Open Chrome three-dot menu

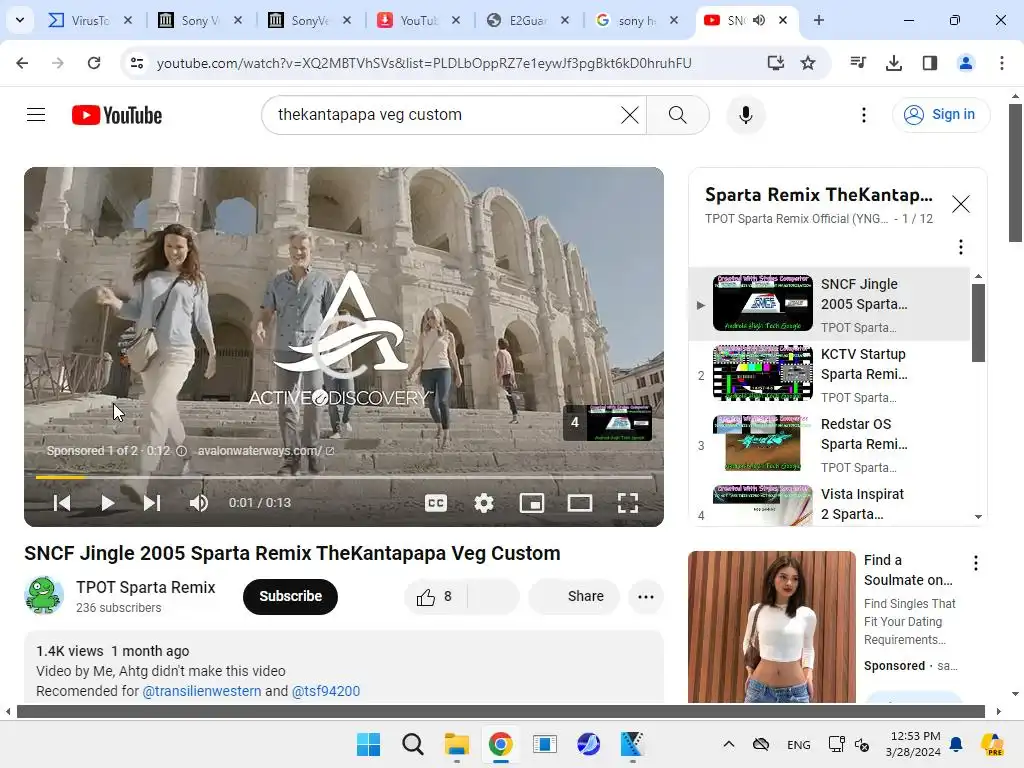[x=1002, y=63]
